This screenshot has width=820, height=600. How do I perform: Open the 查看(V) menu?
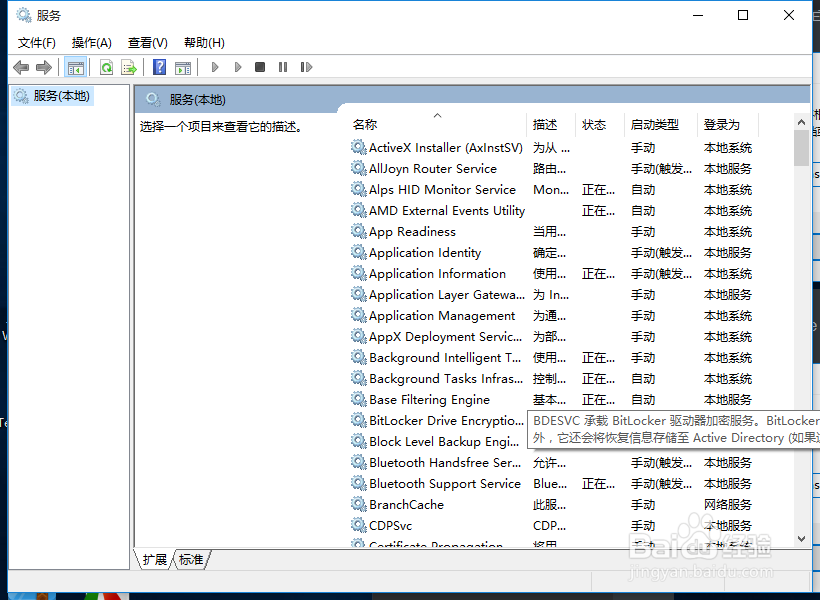tap(148, 43)
